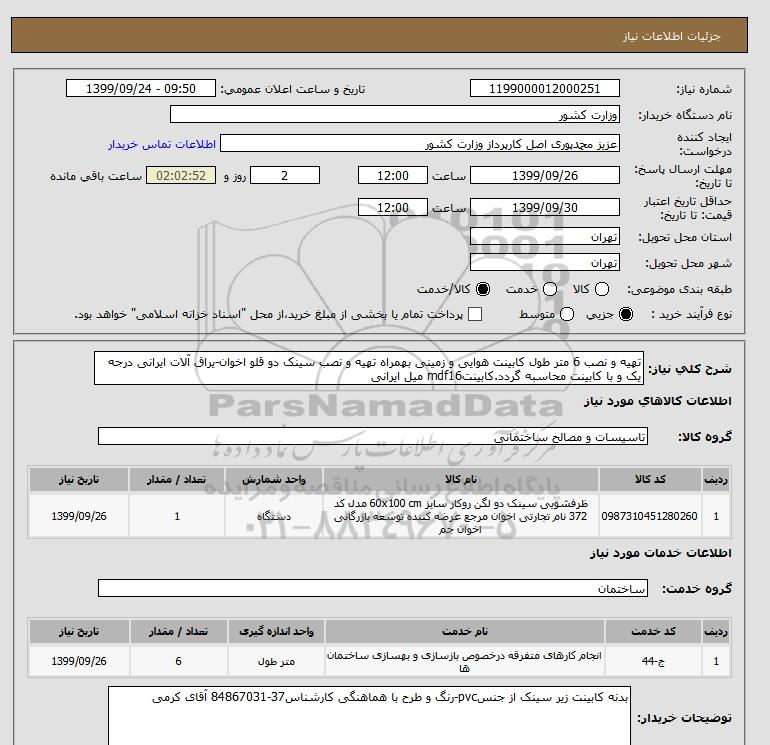Image resolution: width=770 pixels, height=745 pixels.
Task: Click the واحد اندازه گیری column header
Action: 276,632
